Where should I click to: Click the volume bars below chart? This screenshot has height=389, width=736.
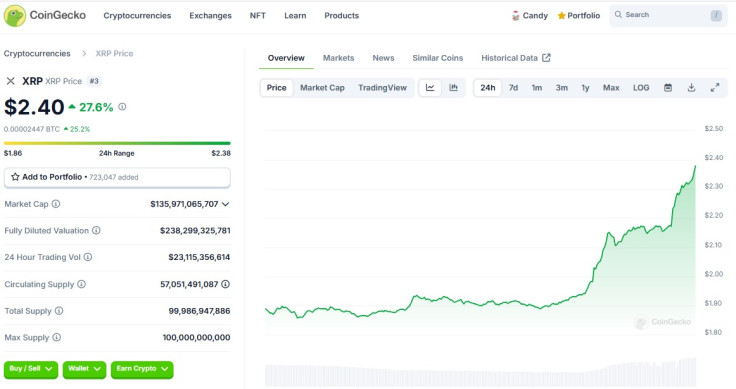[x=481, y=373]
